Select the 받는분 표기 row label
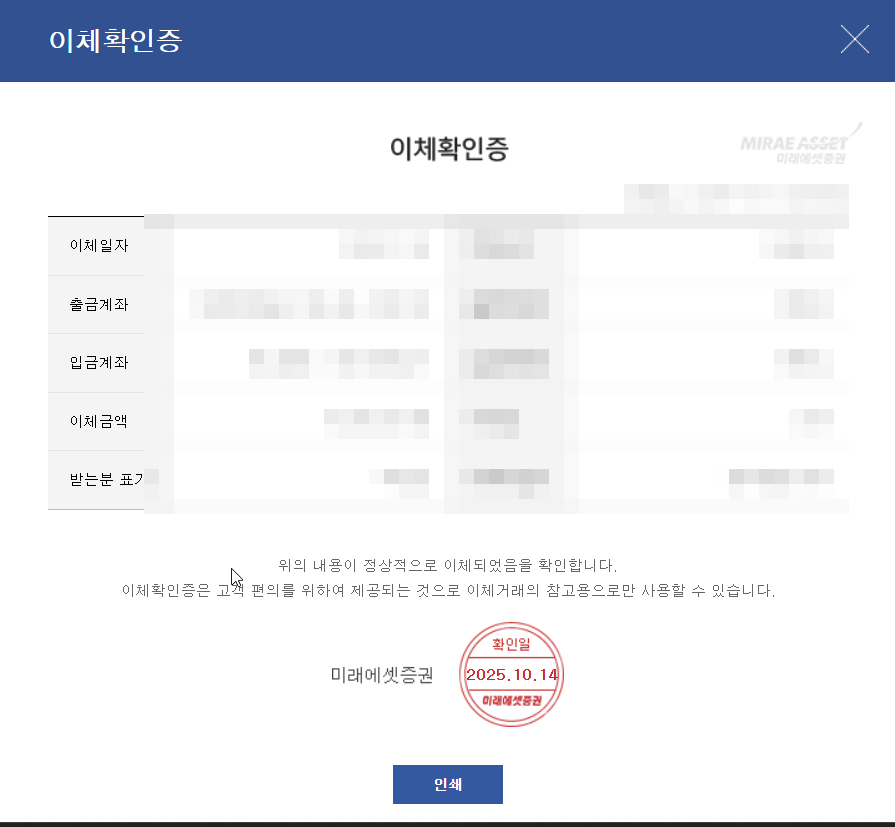The image size is (895, 827). point(106,479)
